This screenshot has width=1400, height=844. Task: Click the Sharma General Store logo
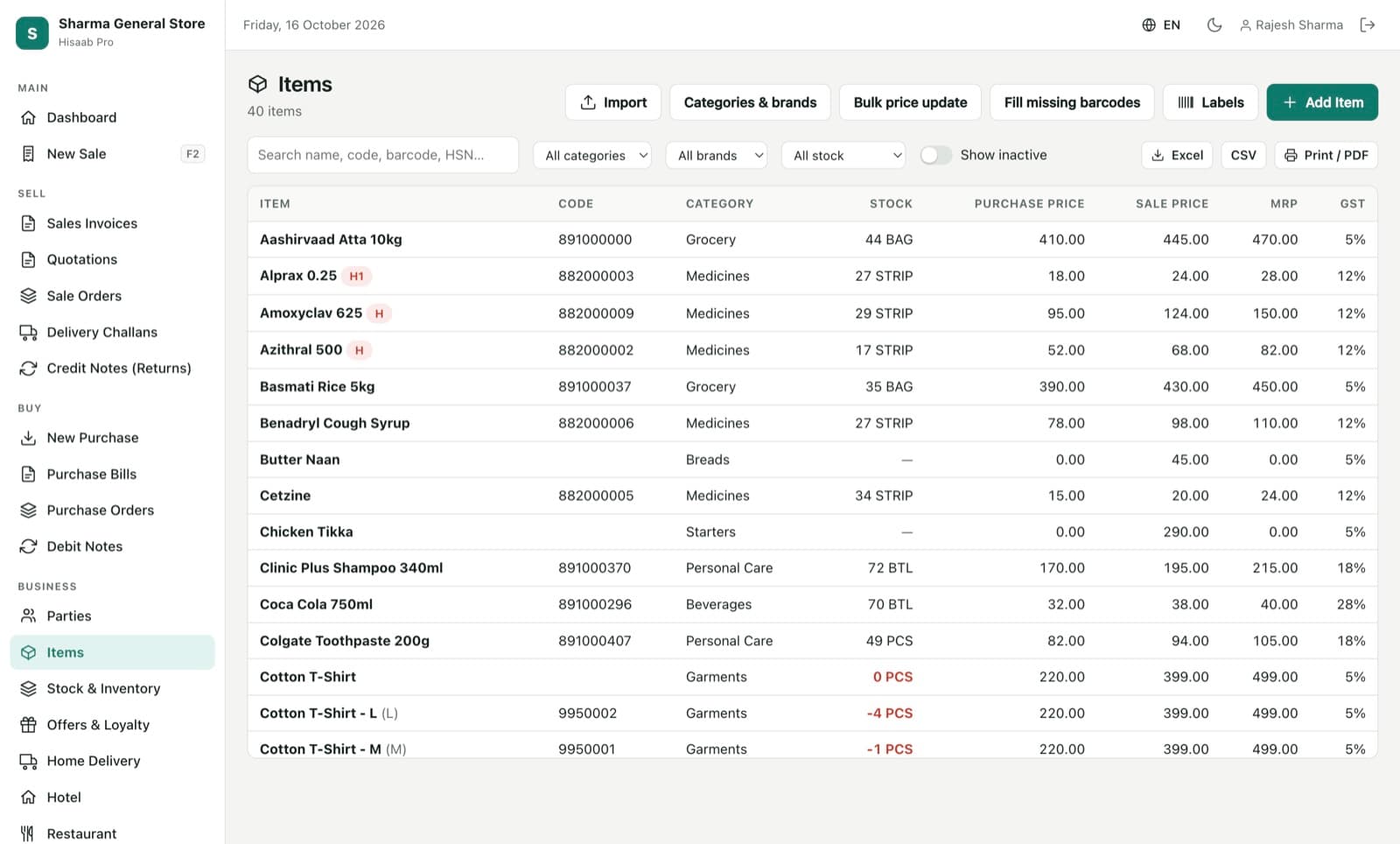tap(32, 33)
